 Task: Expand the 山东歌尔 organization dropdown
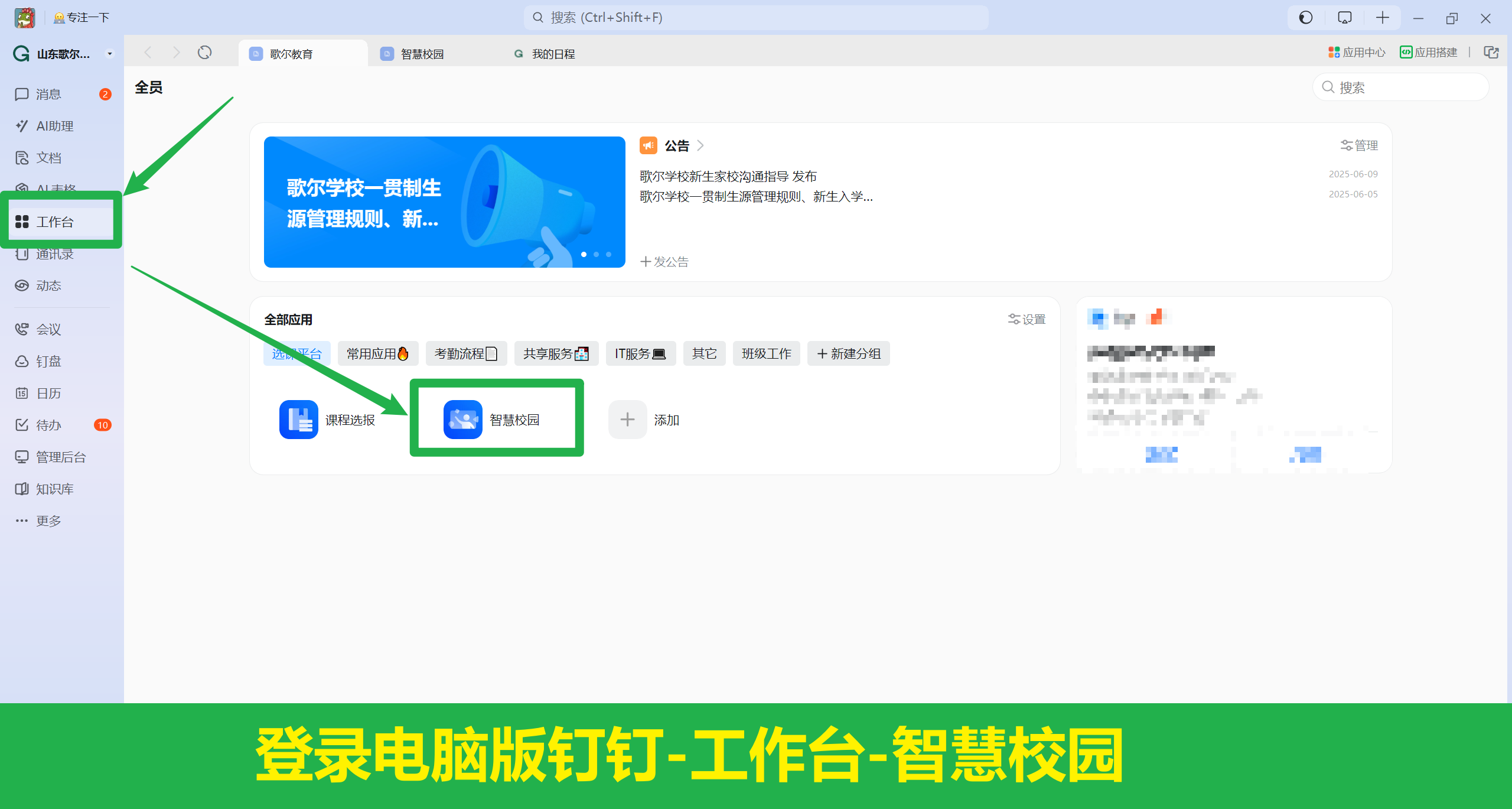click(109, 54)
